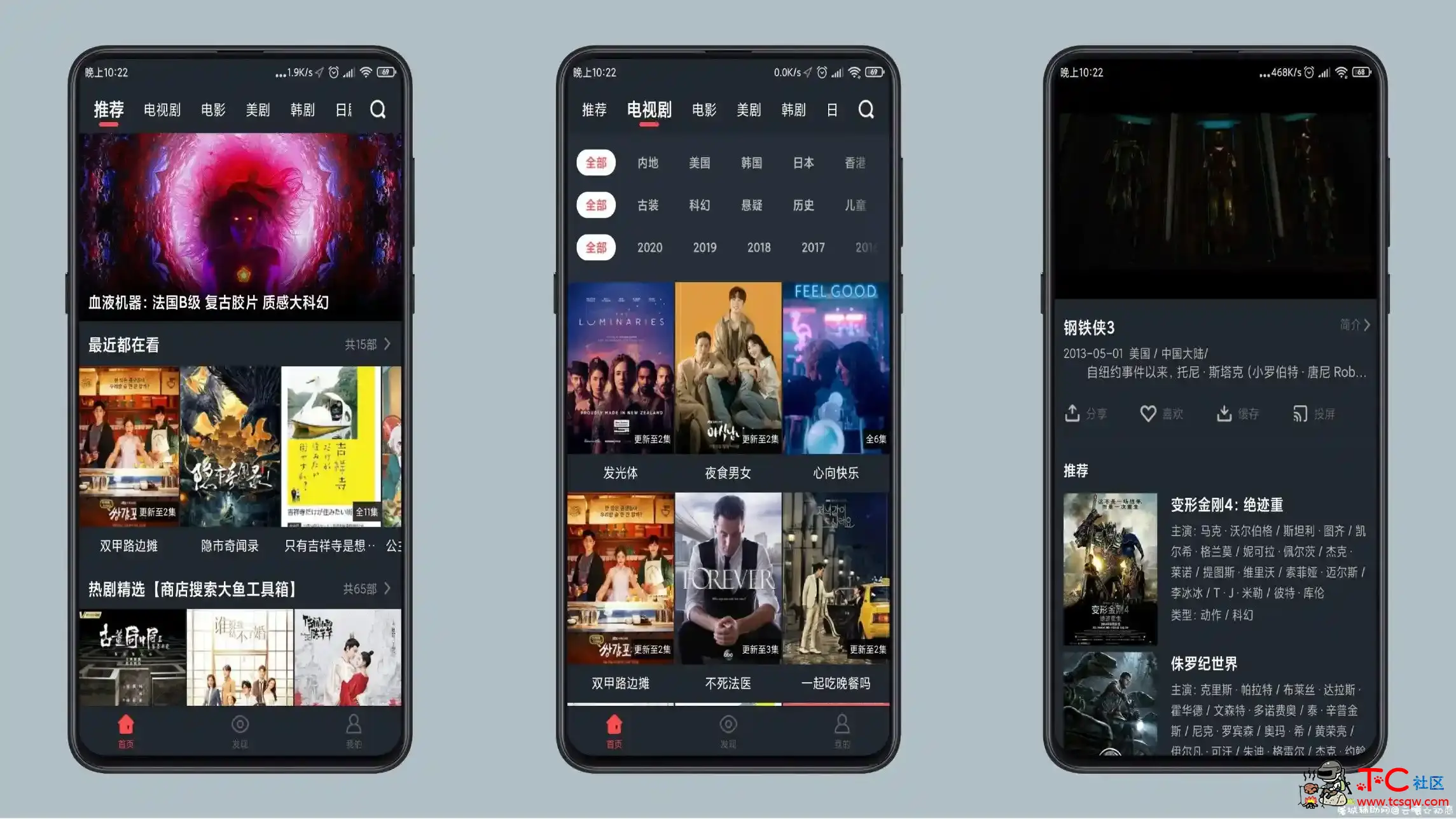Select 2020 year filter option
The width and height of the screenshot is (1456, 819).
[650, 247]
